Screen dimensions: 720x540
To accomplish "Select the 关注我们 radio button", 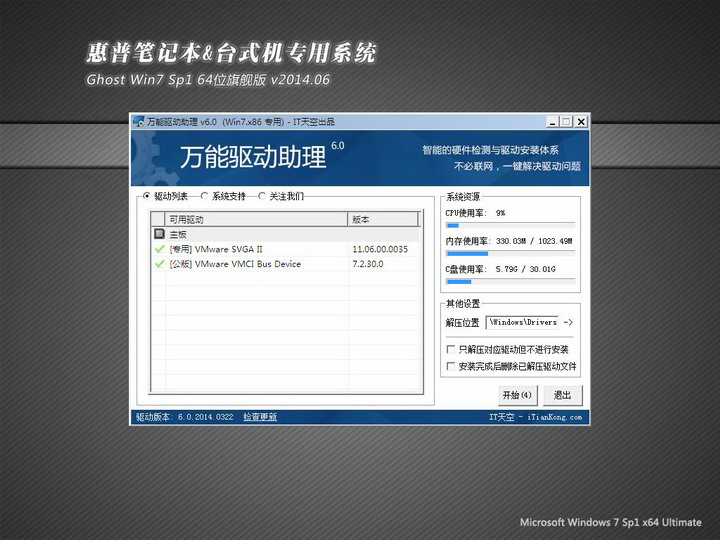I will [x=263, y=196].
